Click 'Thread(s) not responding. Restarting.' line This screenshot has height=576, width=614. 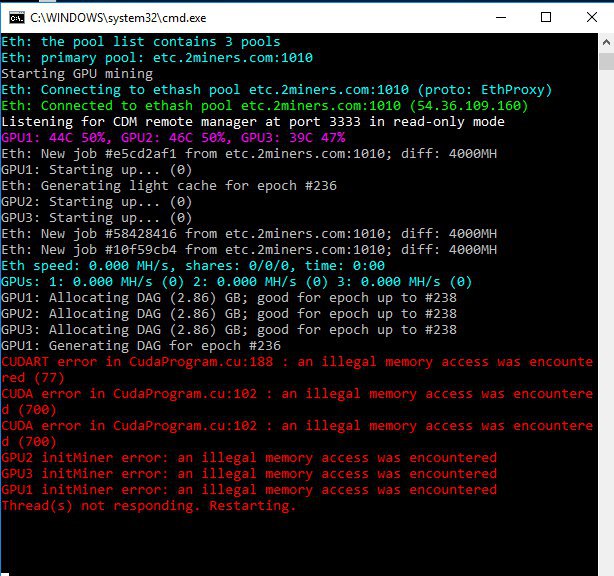[149, 506]
